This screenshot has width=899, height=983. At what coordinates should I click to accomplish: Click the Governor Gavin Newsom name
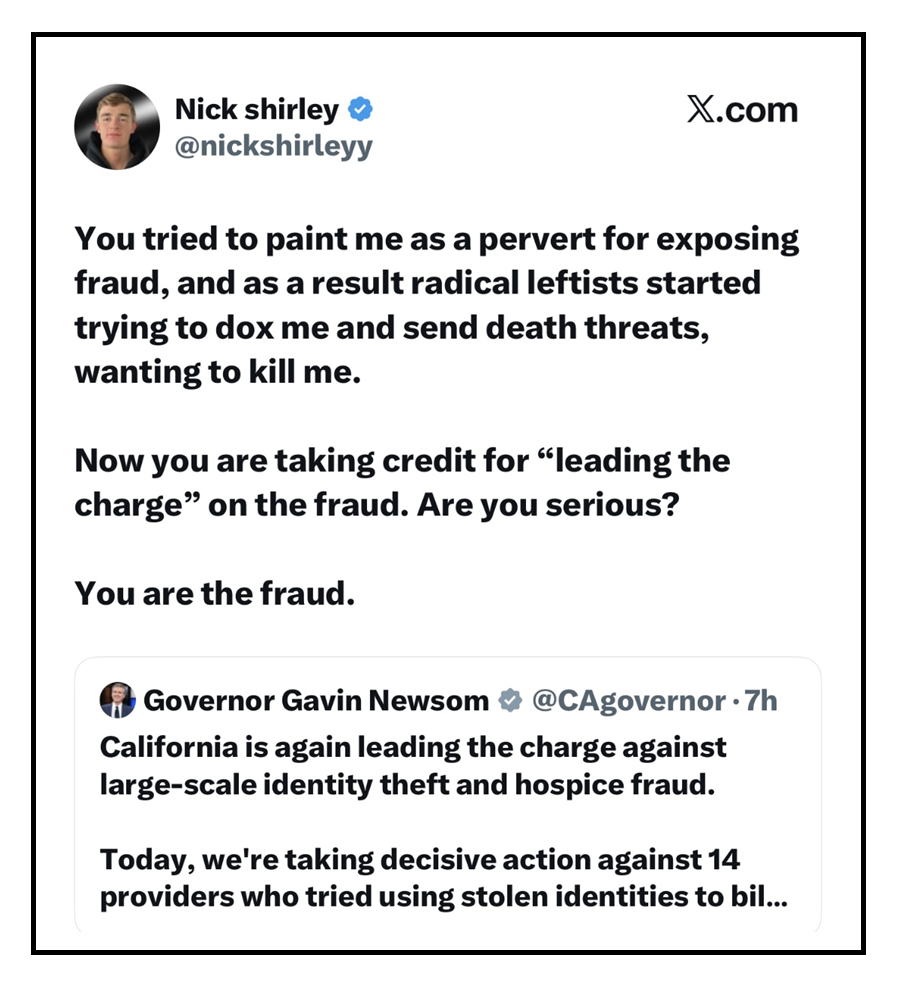[316, 701]
